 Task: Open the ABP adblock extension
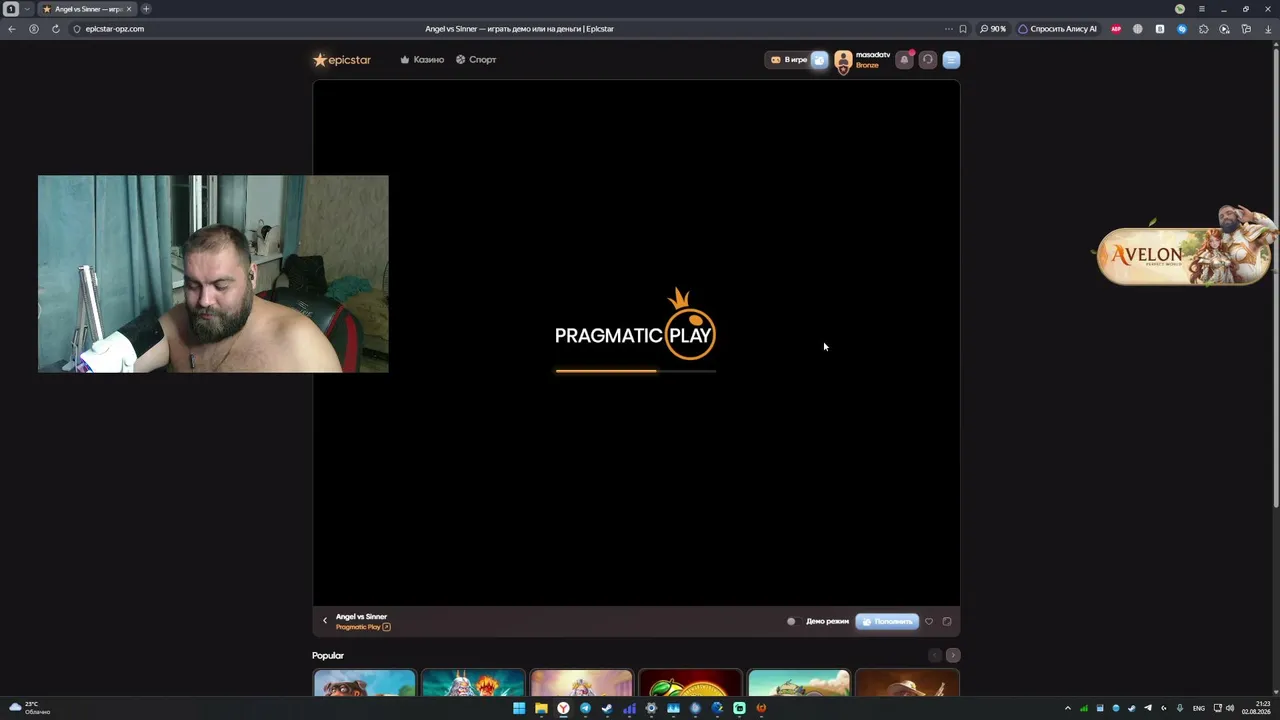coord(1116,29)
